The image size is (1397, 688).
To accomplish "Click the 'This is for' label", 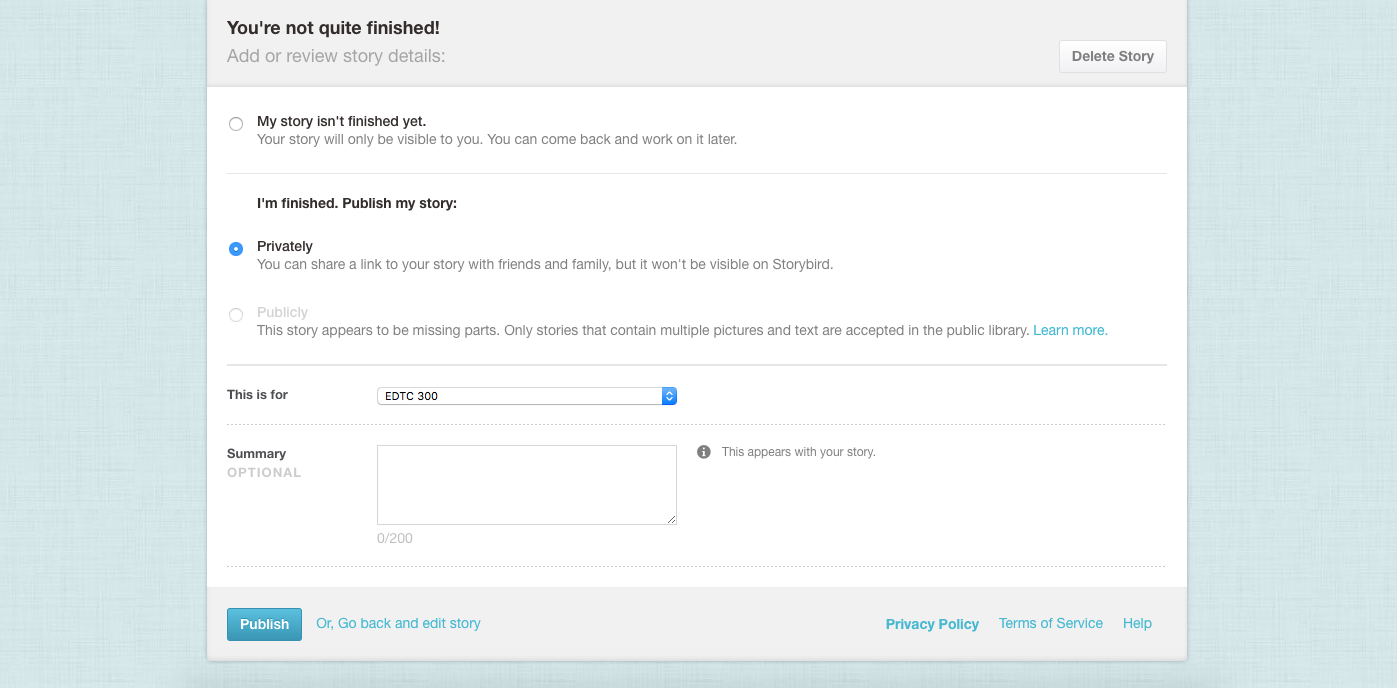I will tap(257, 395).
